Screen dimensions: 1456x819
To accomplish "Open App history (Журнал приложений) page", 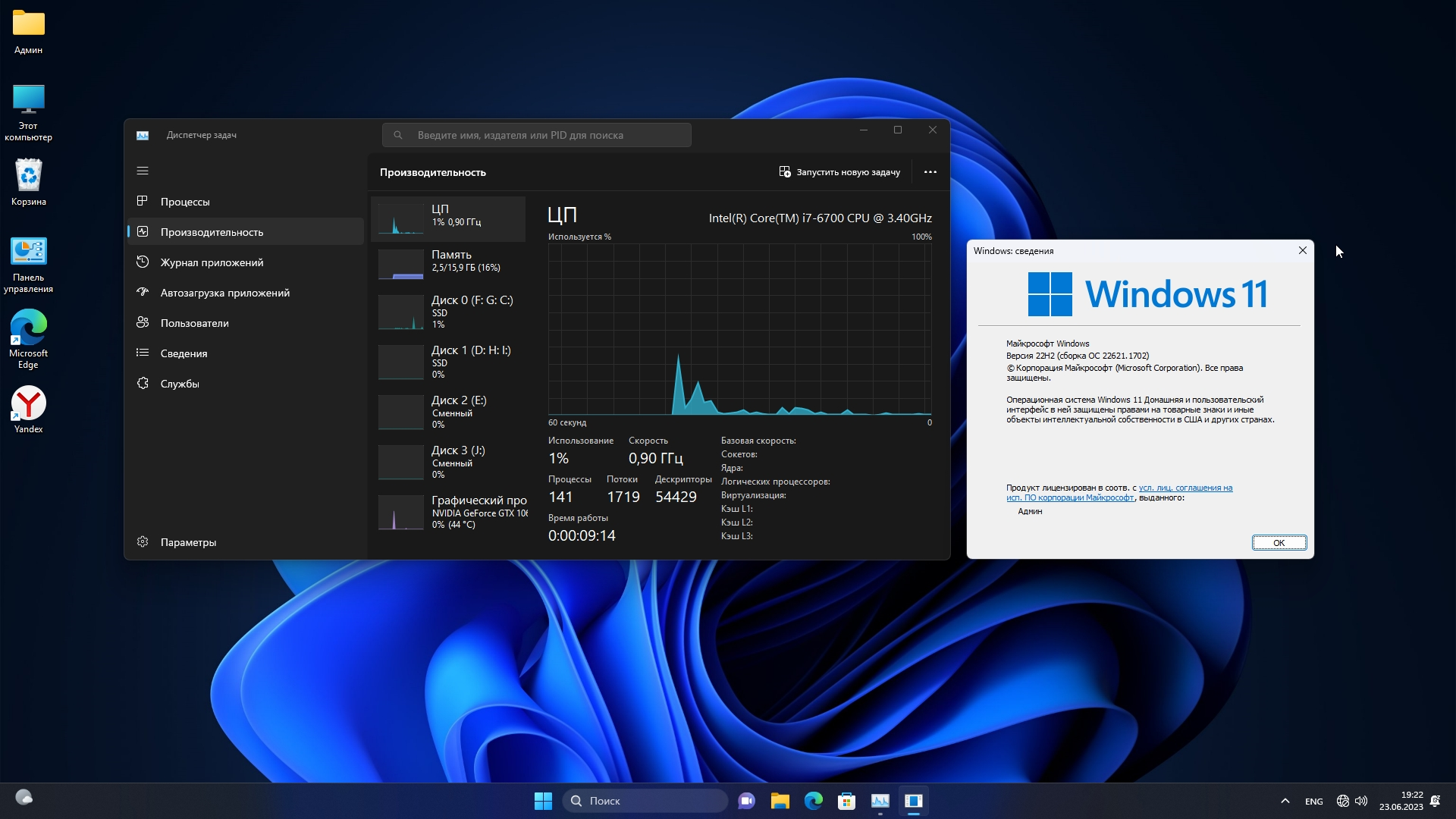I will click(x=212, y=262).
